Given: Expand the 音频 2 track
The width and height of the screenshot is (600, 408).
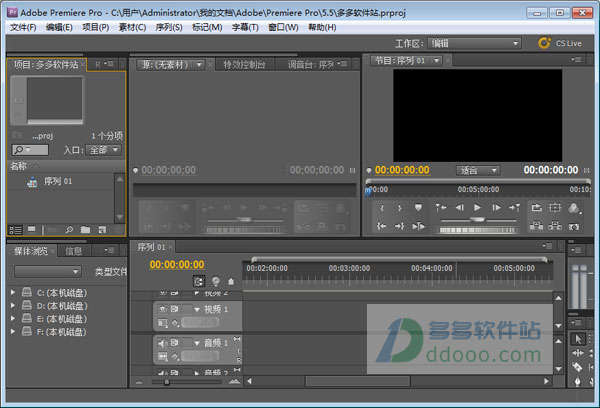Looking at the screenshot, I should tap(197, 372).
